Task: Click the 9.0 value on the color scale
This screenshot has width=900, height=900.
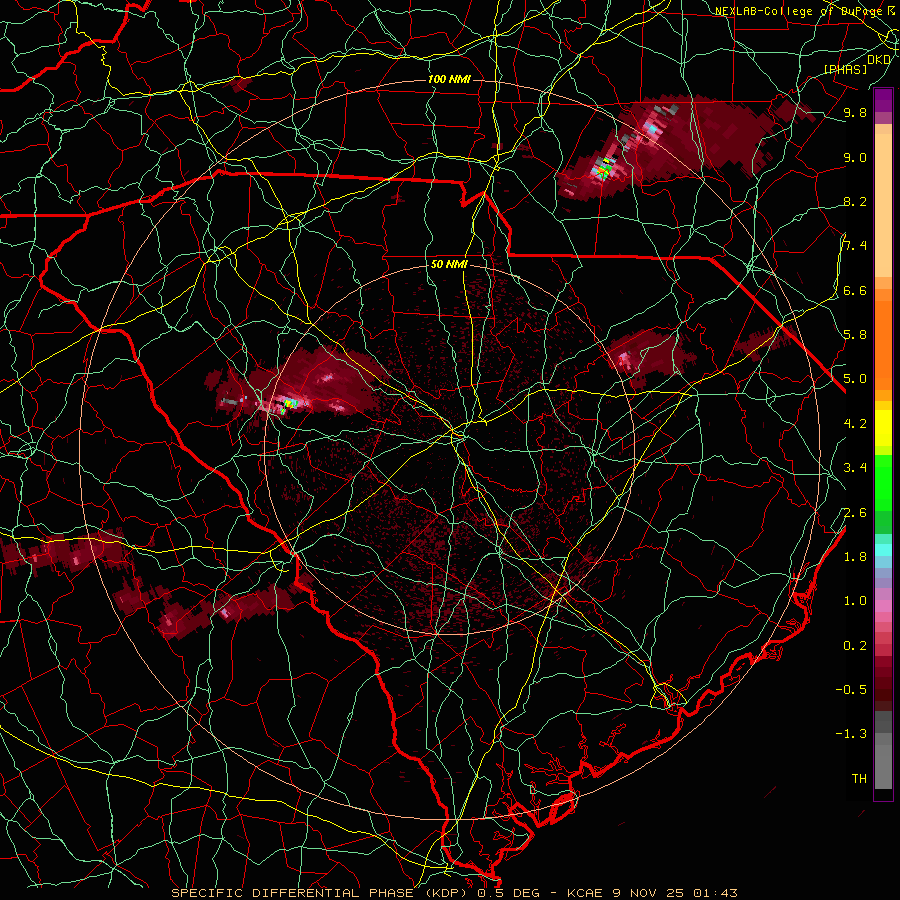Action: (855, 157)
